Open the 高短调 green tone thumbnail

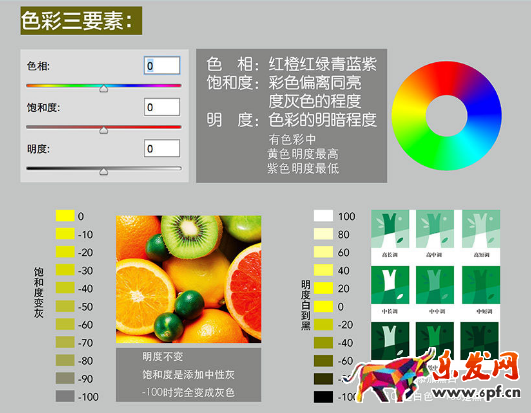[x=481, y=229]
